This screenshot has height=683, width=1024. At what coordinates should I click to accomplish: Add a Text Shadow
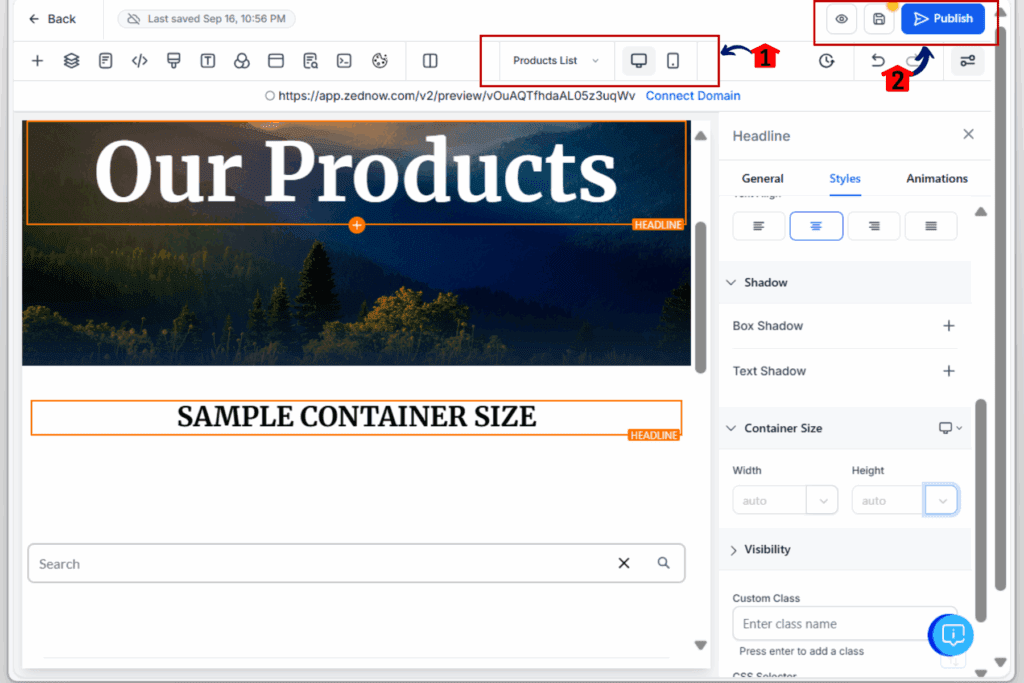(948, 371)
